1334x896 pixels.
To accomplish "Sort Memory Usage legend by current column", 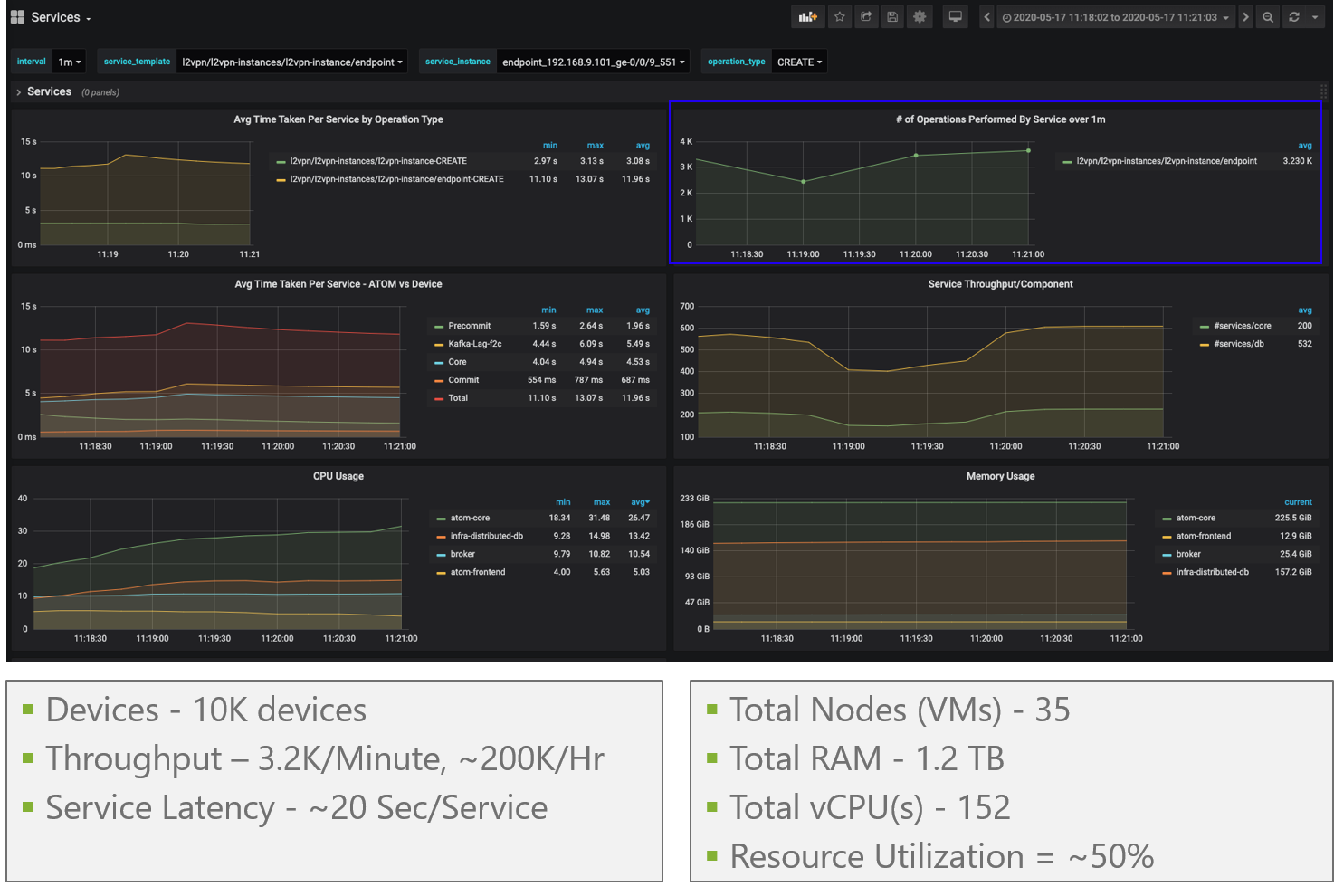I will click(1298, 502).
